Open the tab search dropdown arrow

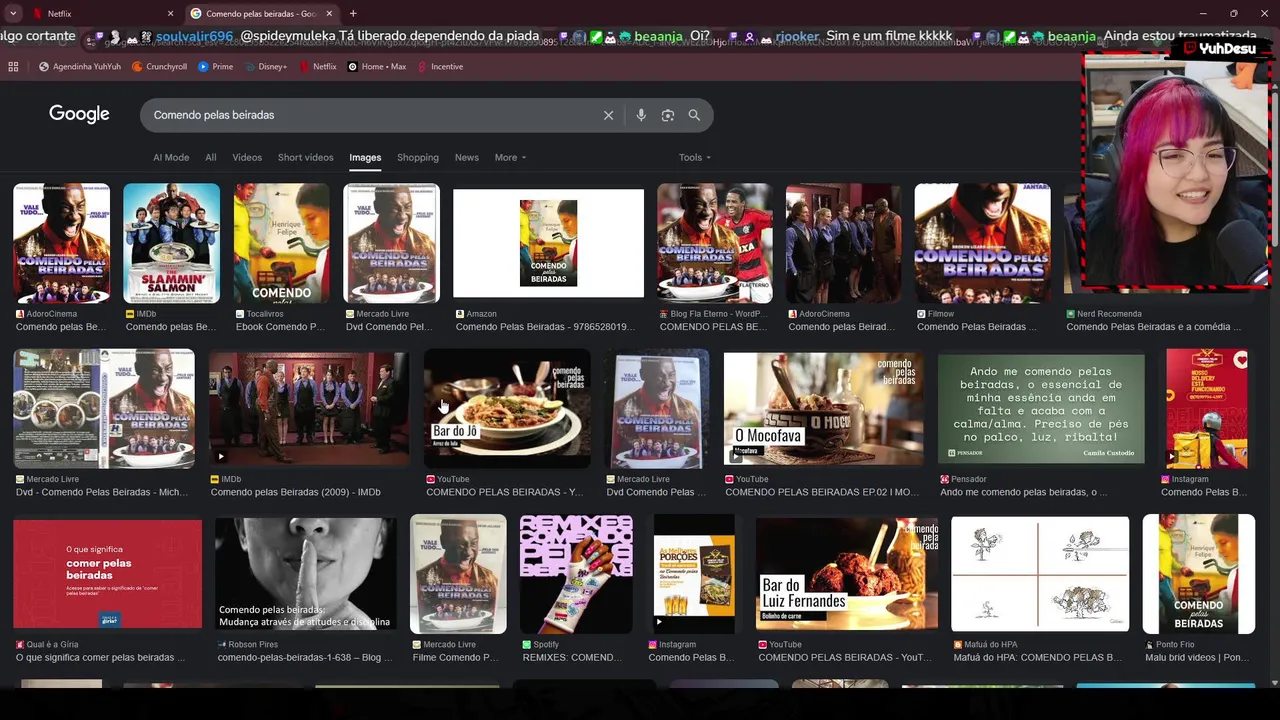click(x=13, y=14)
